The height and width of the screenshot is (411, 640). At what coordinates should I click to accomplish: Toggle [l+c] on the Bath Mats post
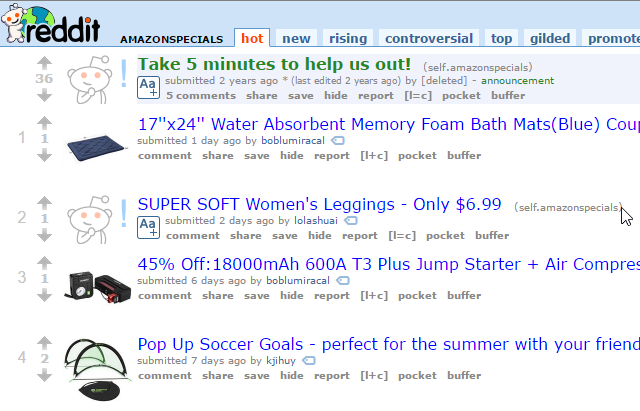374,156
